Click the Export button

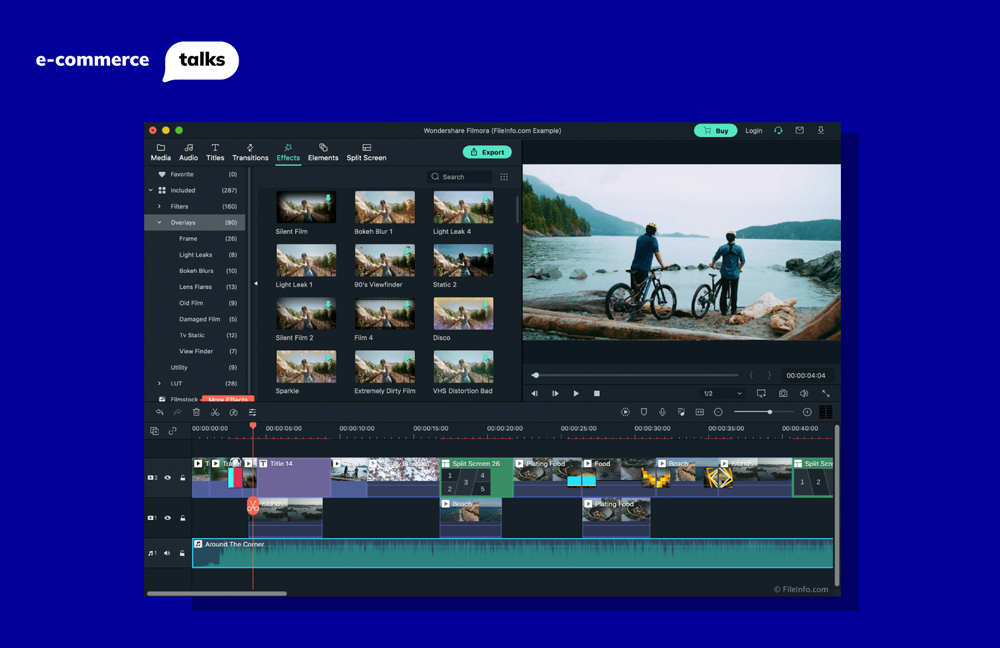[x=488, y=151]
